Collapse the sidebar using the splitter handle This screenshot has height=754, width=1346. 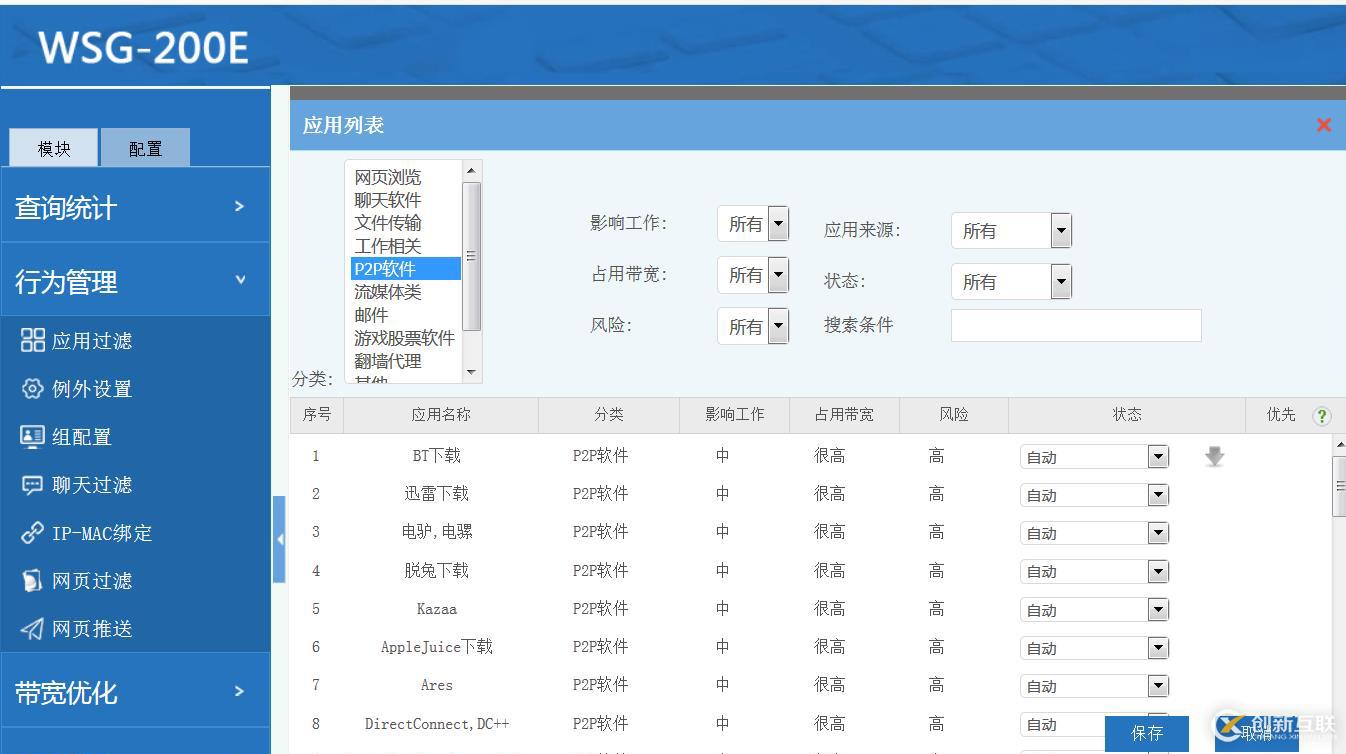(279, 539)
